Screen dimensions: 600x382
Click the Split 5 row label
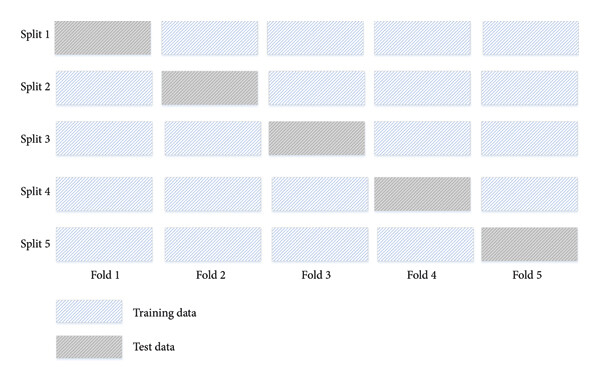(35, 244)
